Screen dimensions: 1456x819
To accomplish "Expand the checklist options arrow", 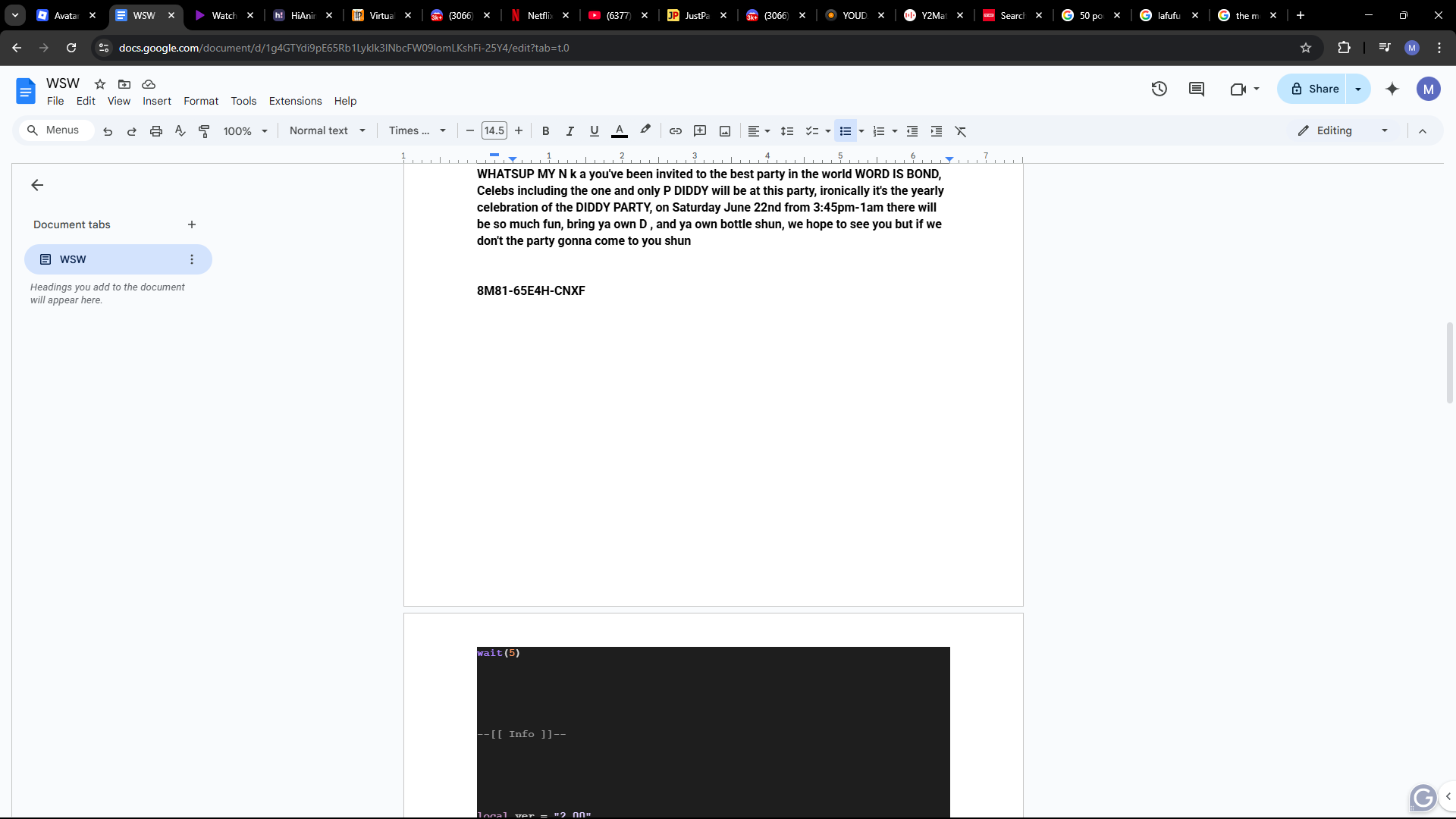I will click(x=828, y=131).
